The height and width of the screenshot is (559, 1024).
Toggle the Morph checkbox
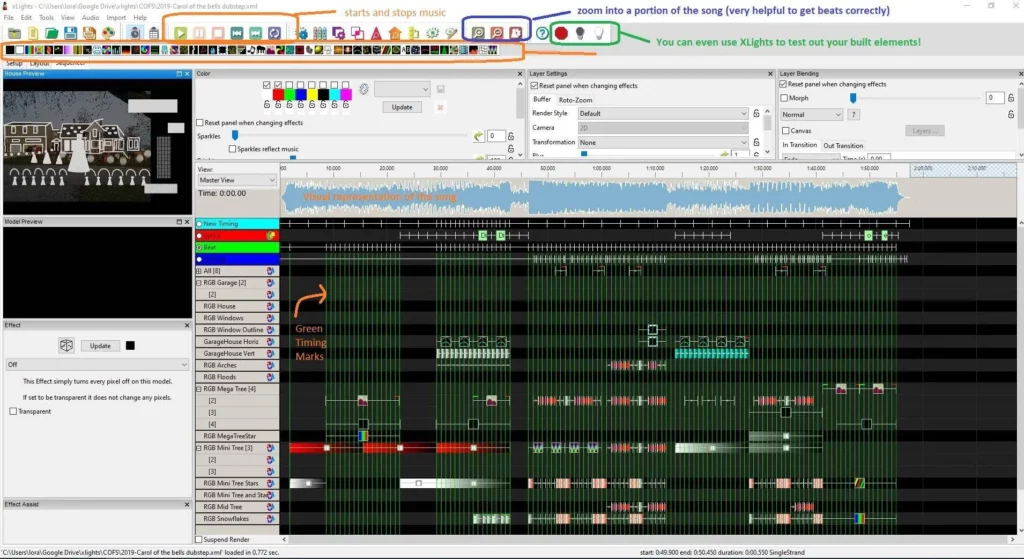coord(784,98)
